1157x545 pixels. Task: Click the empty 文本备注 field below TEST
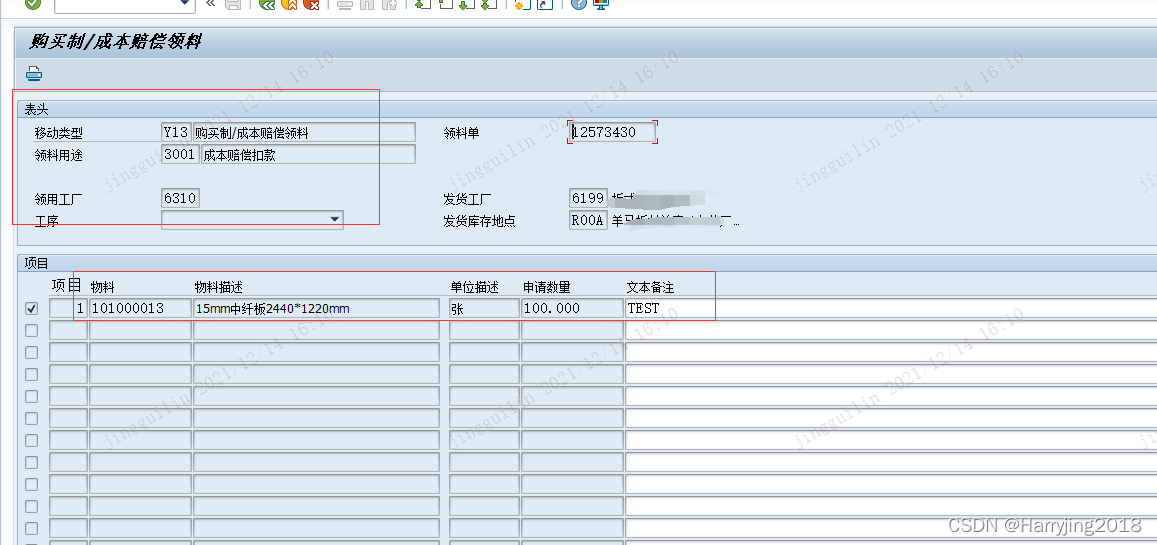point(891,330)
